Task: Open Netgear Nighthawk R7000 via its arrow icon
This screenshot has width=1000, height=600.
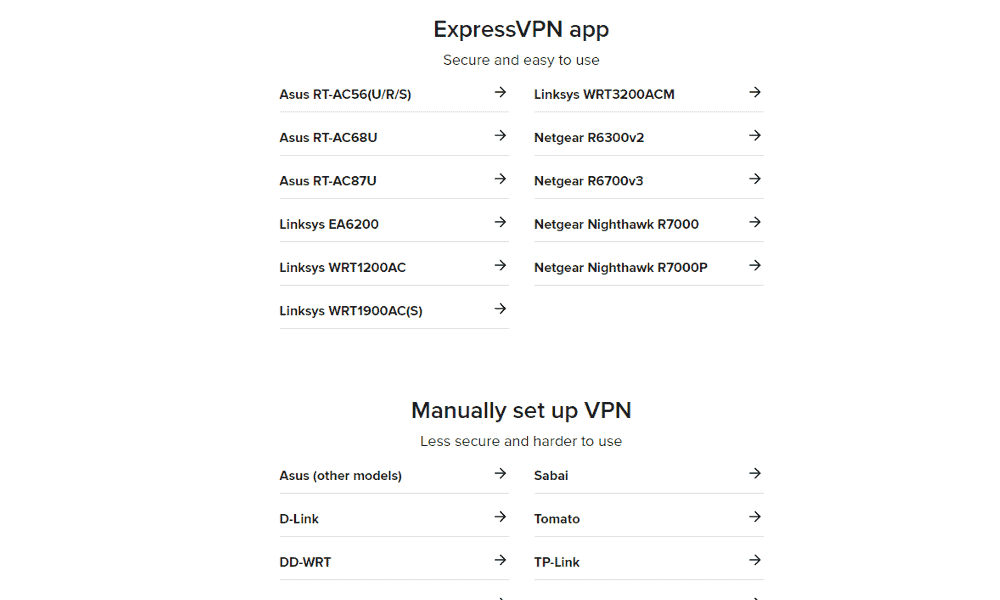Action: pos(753,222)
